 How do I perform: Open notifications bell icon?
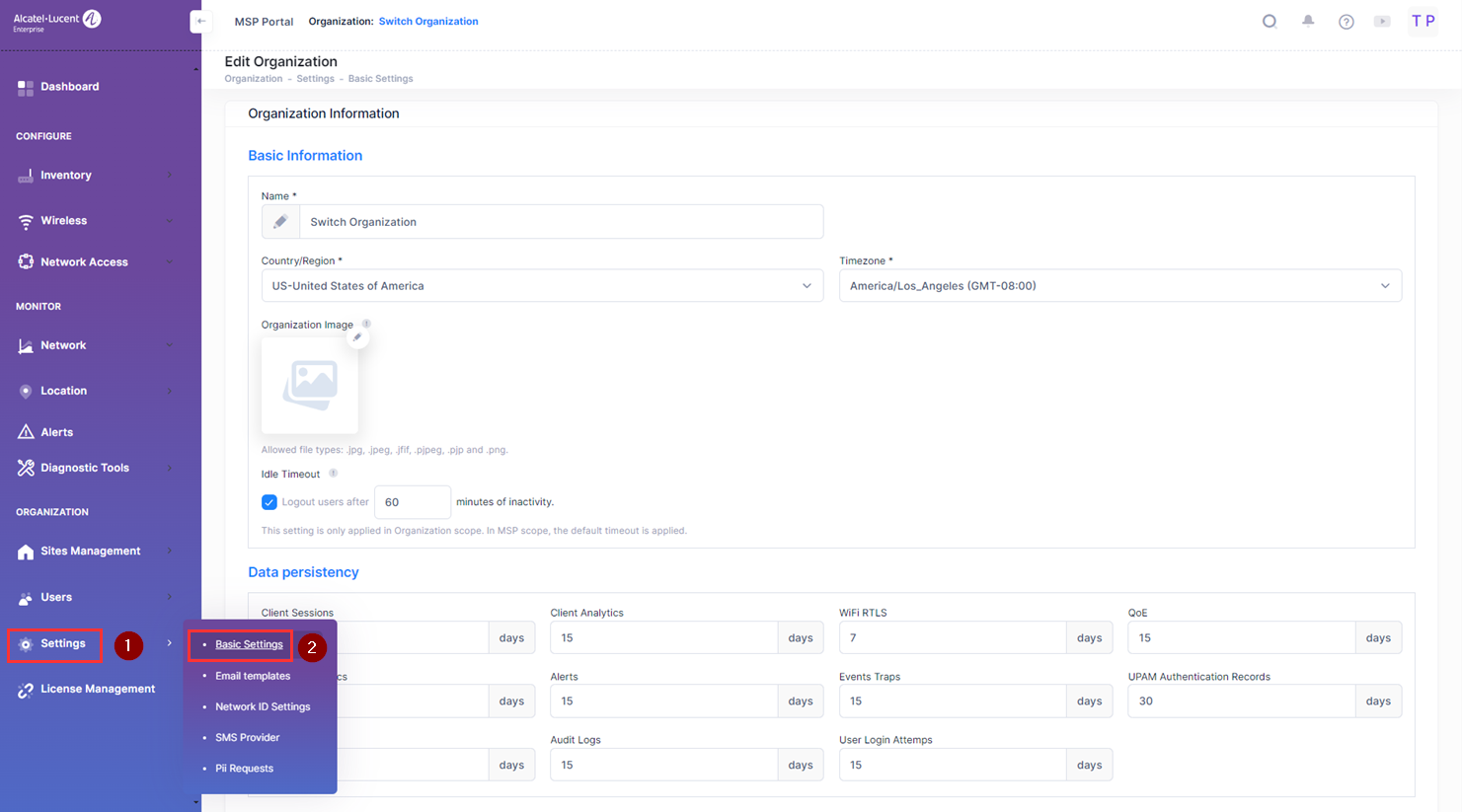pos(1308,21)
